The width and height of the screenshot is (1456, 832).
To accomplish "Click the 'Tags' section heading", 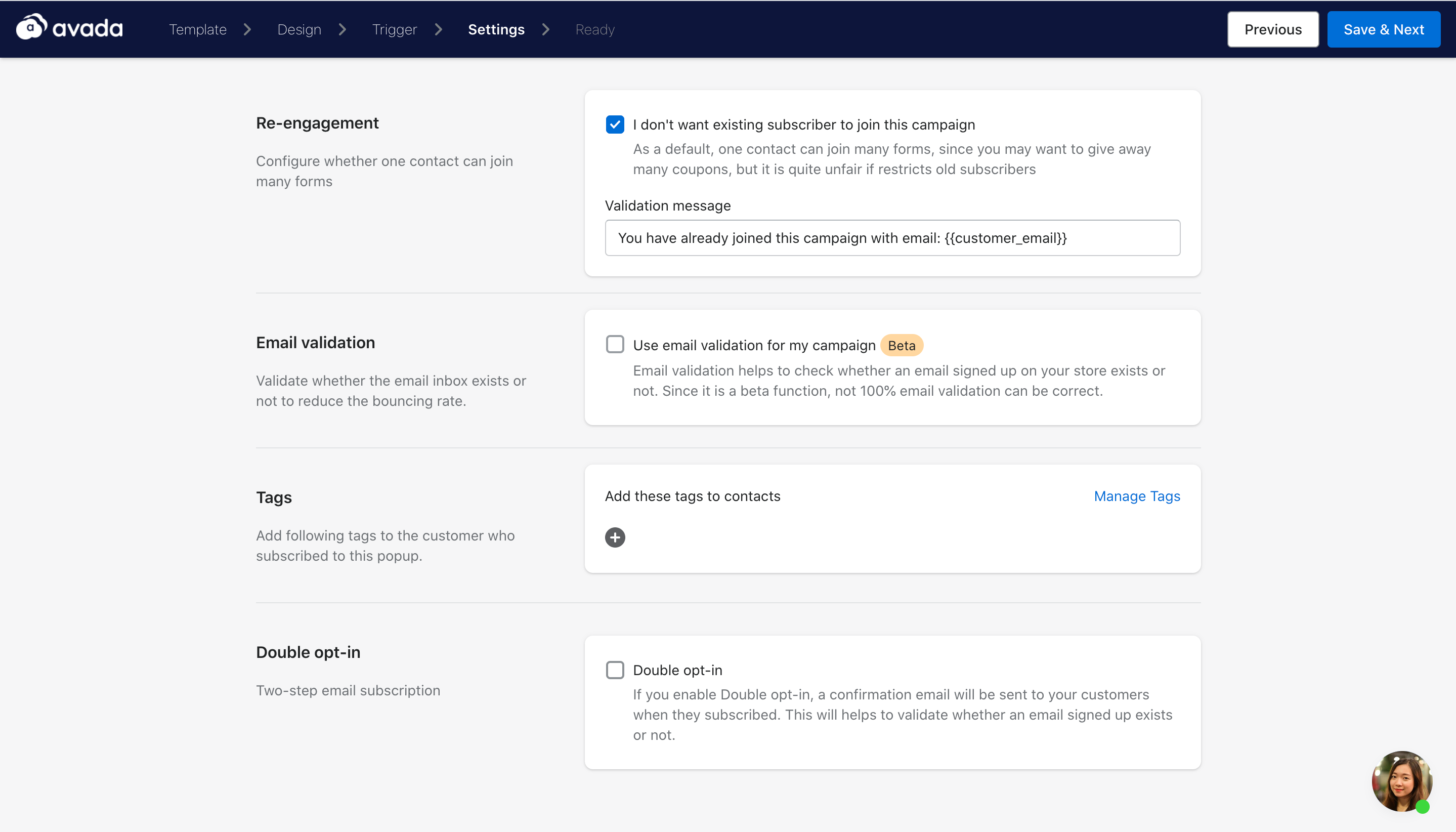I will pos(274,497).
